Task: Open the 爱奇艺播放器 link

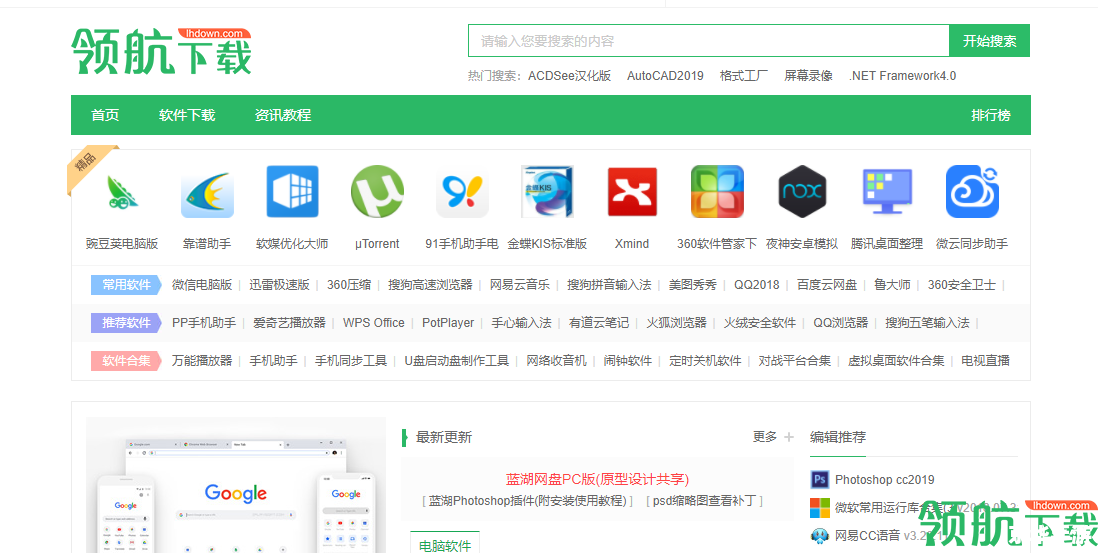Action: tap(289, 323)
